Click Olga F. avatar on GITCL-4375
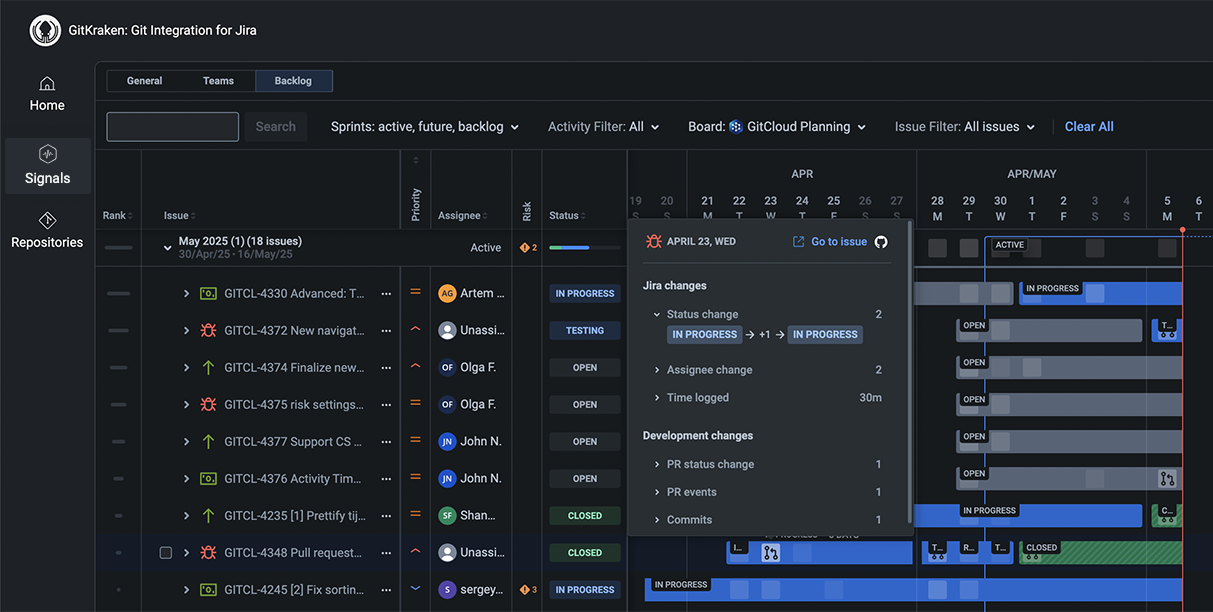Screen dimensions: 1213x612 point(447,404)
